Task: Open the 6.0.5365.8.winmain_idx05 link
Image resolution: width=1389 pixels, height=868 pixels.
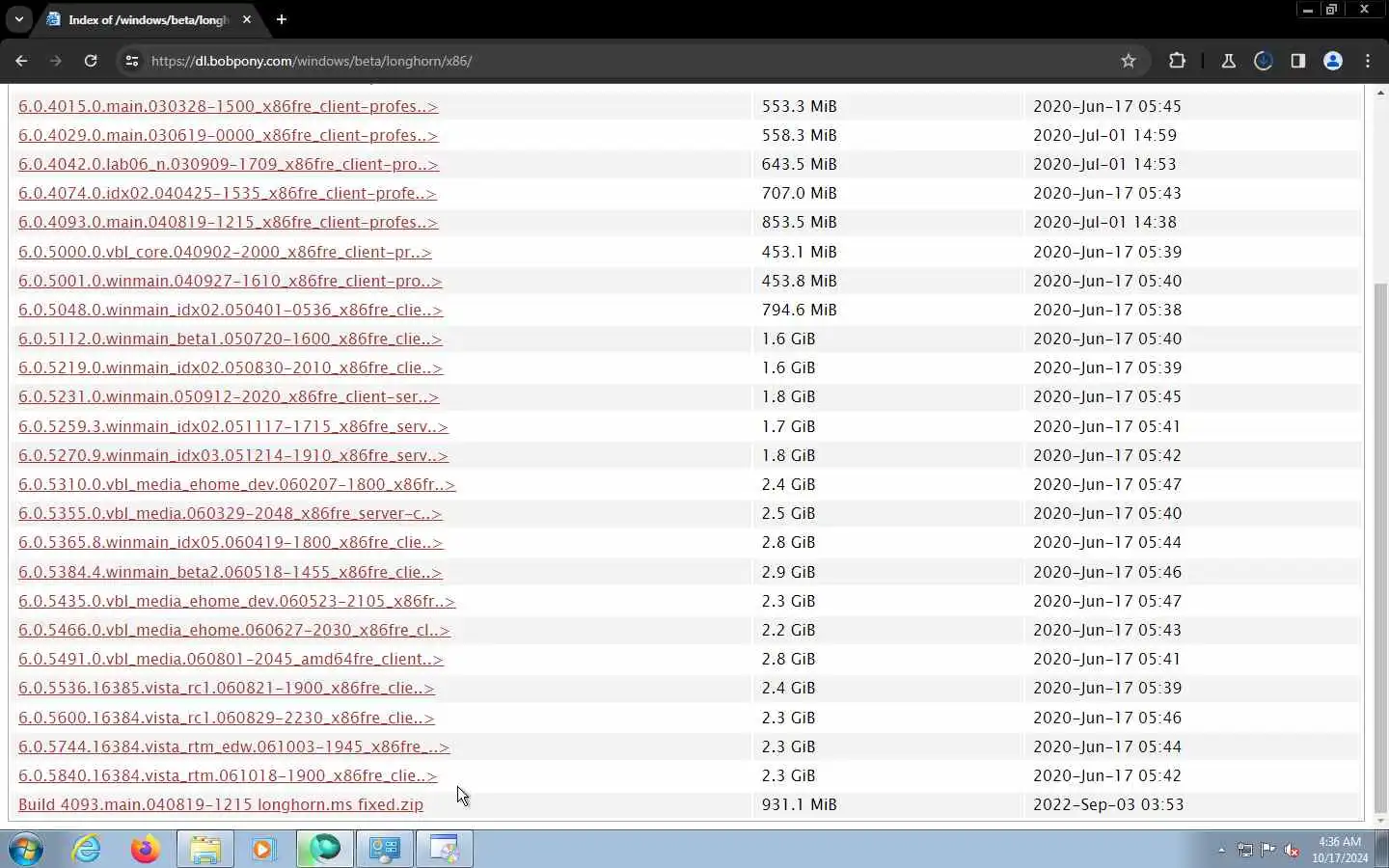Action: 231,542
